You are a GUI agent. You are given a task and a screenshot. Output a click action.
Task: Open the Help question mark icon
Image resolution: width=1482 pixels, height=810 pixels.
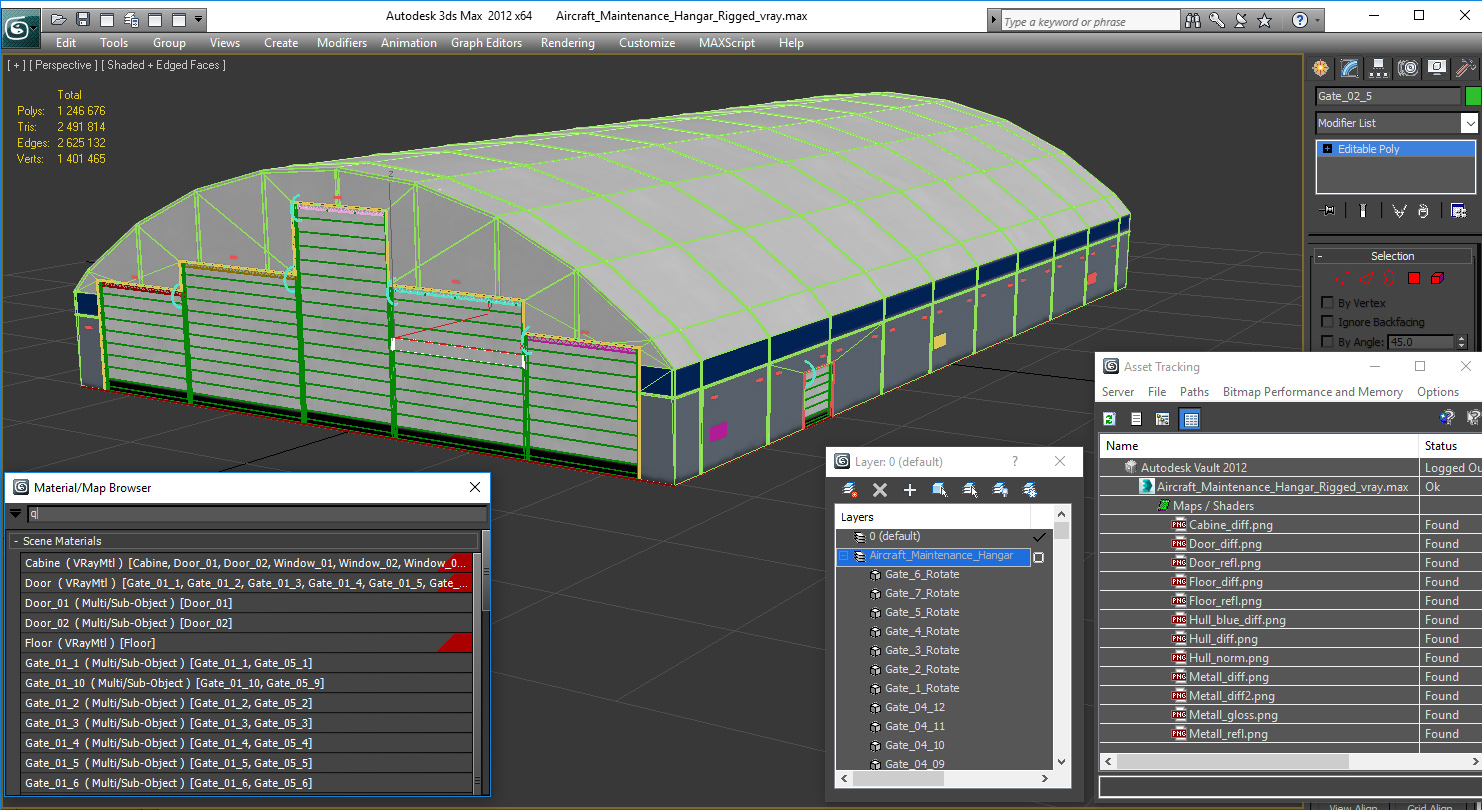tap(1299, 20)
